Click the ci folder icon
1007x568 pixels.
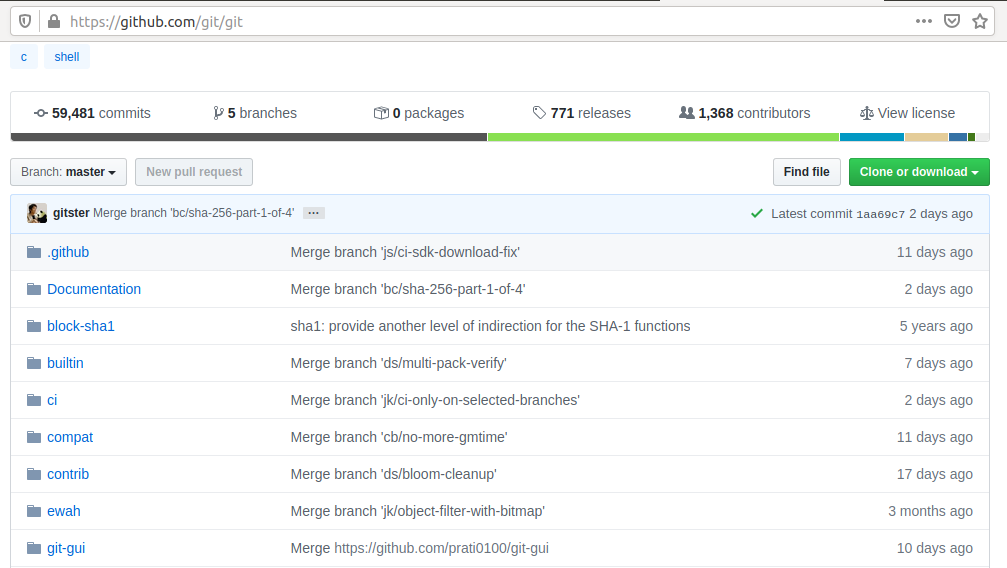click(34, 400)
